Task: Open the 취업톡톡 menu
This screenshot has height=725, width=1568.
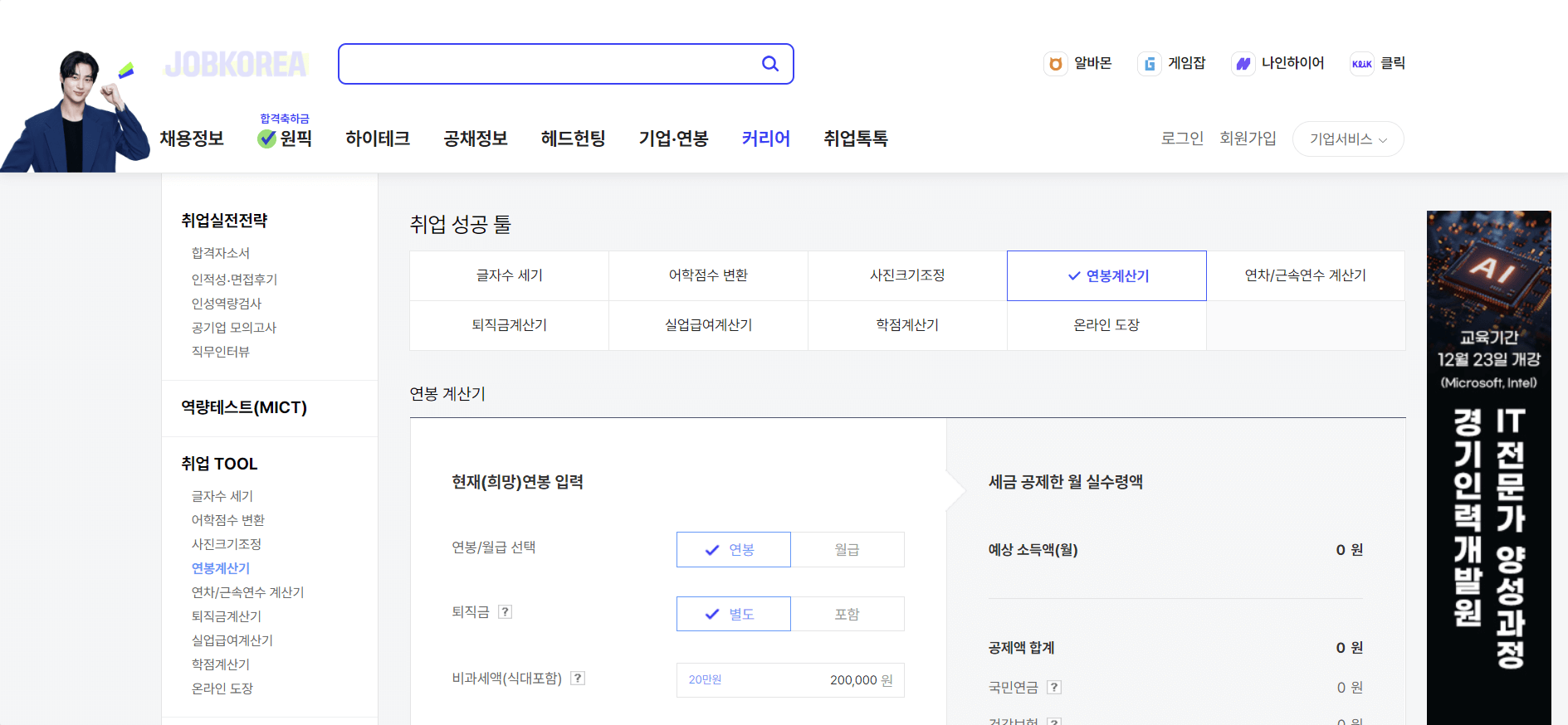Action: click(856, 139)
